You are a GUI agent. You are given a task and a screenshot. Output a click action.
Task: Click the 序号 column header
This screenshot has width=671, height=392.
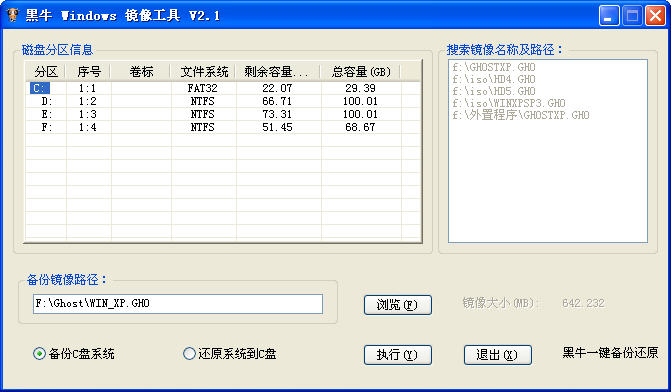coord(89,71)
